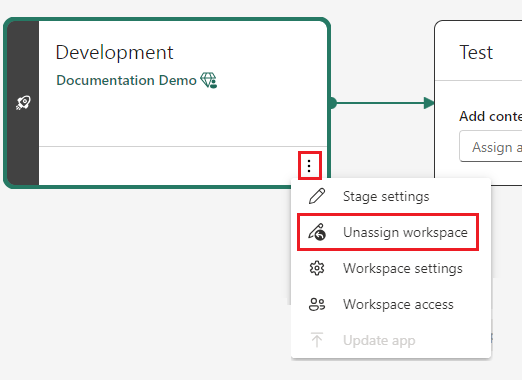Image resolution: width=522 pixels, height=380 pixels.
Task: Click the unassign icon with undo arrow
Action: click(x=317, y=232)
